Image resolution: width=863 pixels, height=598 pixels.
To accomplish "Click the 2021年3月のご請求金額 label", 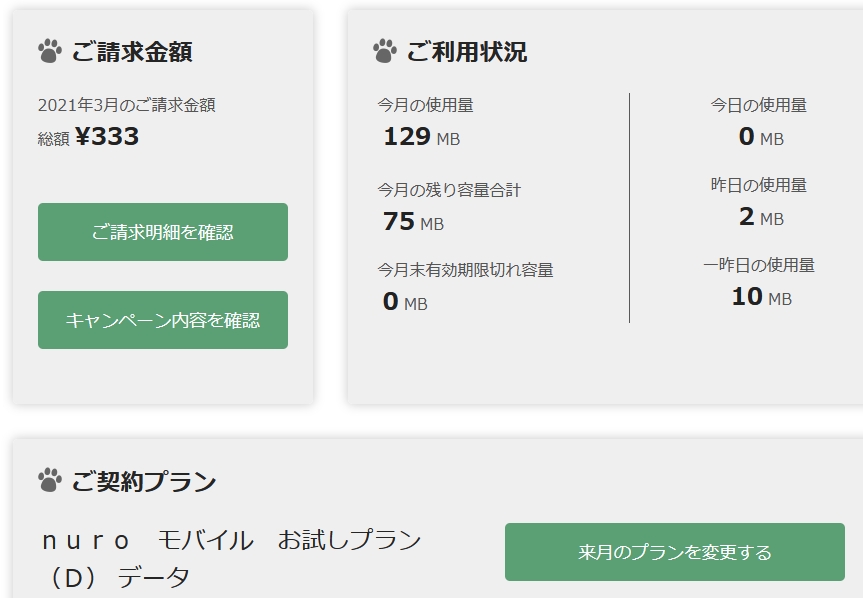I will 127,105.
